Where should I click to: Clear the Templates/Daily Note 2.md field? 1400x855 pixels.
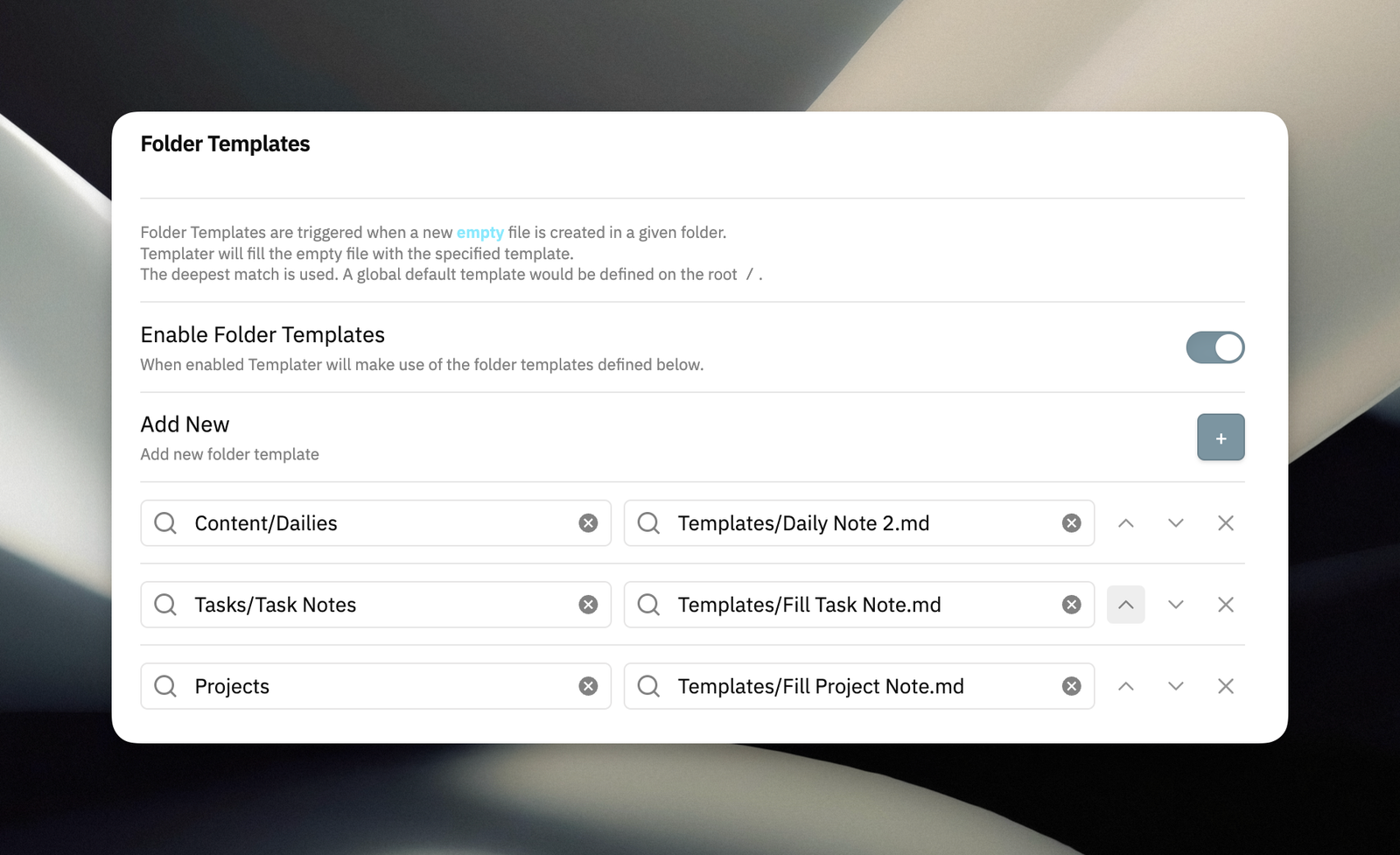[1071, 523]
